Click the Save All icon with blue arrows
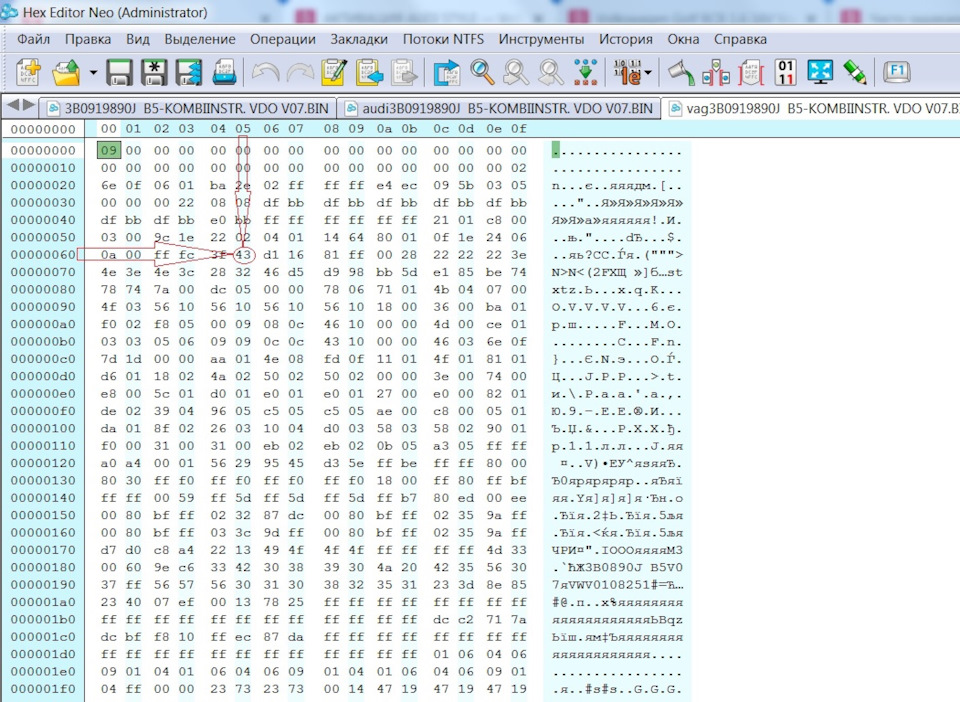Image resolution: width=960 pixels, height=702 pixels. (x=189, y=72)
